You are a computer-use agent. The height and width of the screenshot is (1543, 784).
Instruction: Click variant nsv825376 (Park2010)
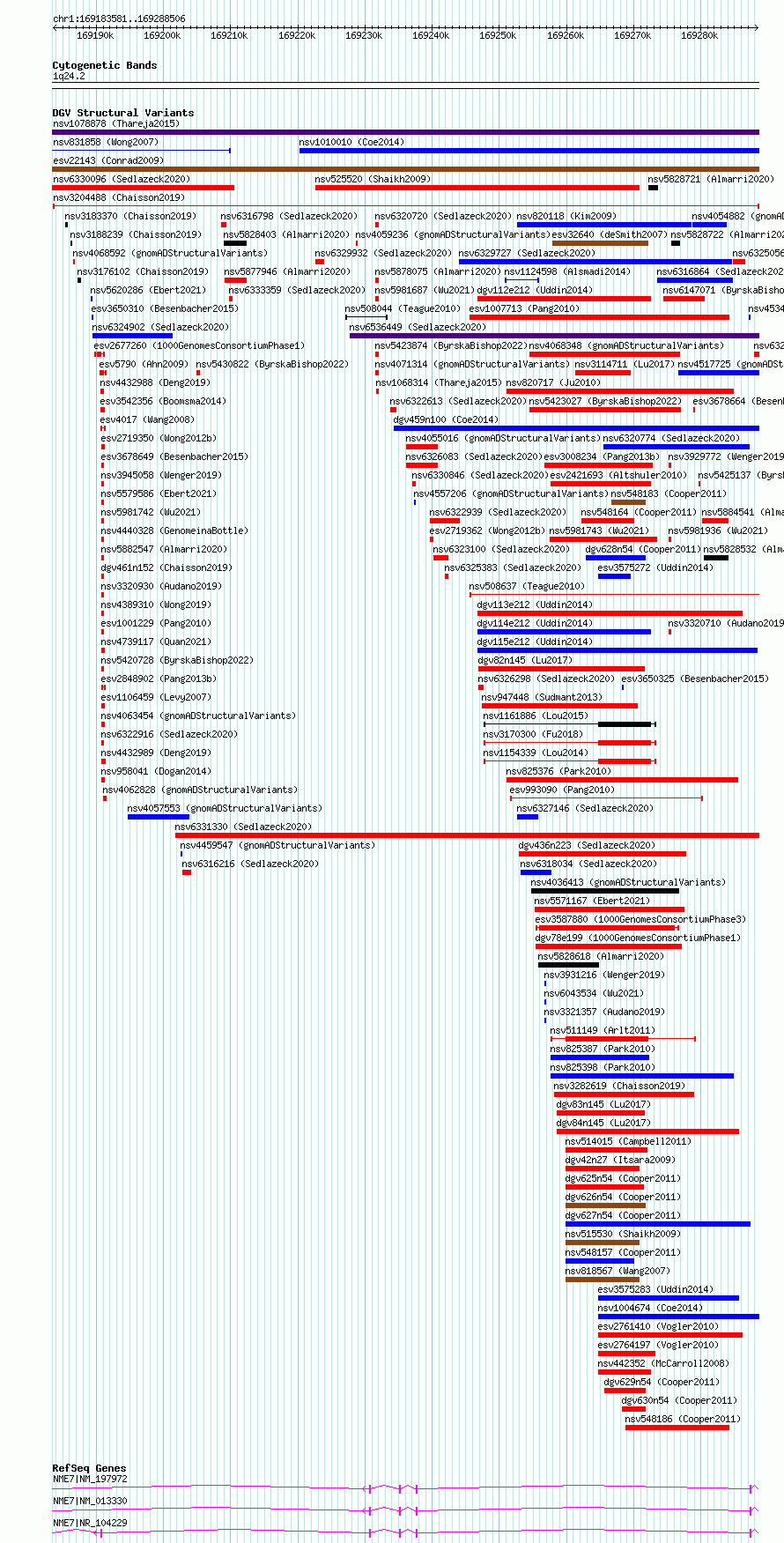[x=558, y=771]
